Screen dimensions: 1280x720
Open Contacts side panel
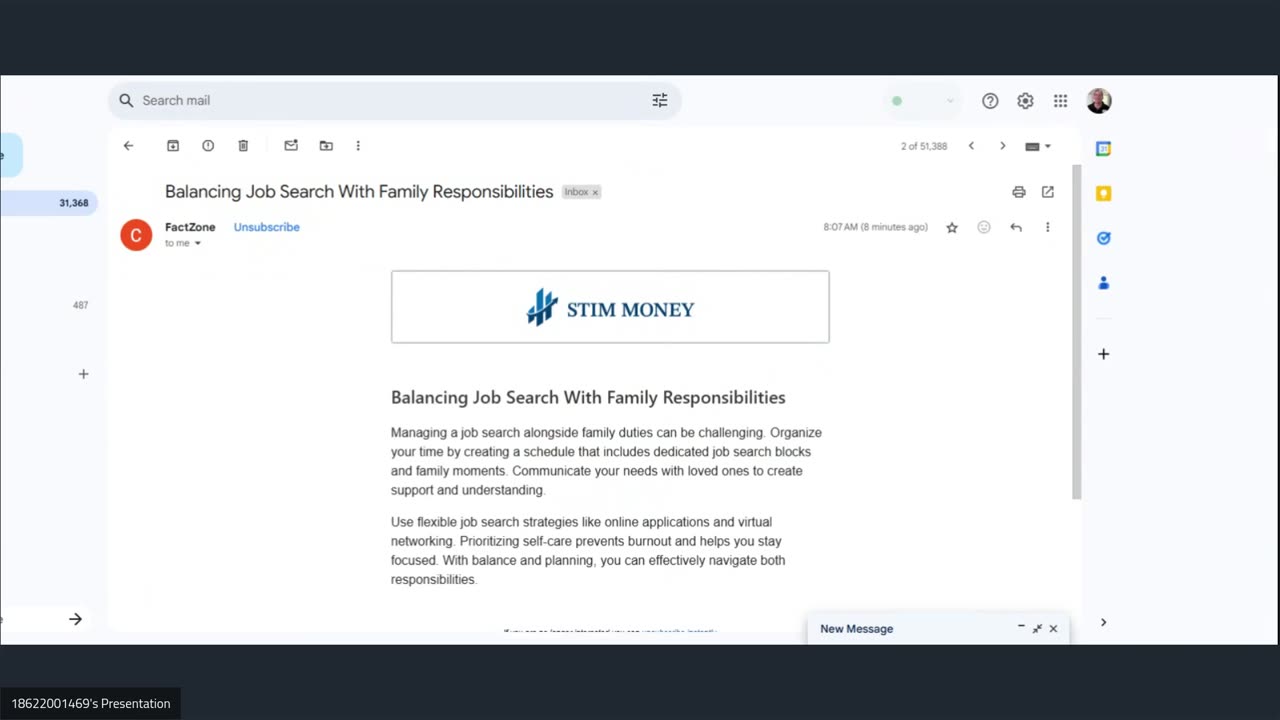point(1104,283)
